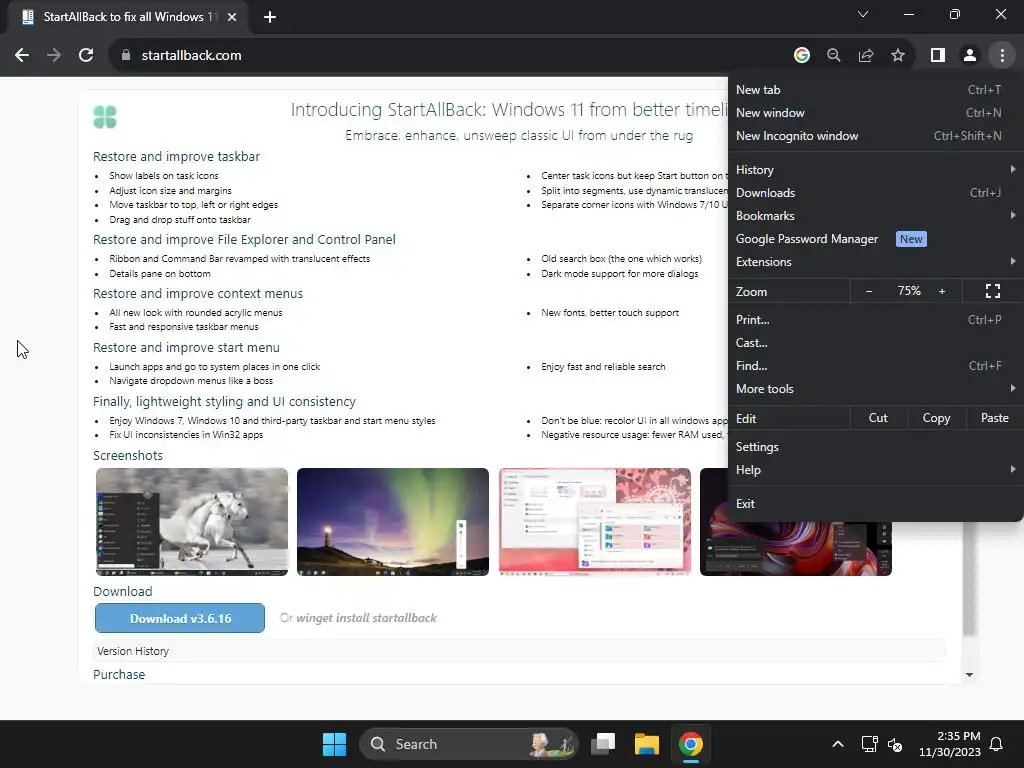
Task: Show hidden system tray icons
Action: click(838, 744)
